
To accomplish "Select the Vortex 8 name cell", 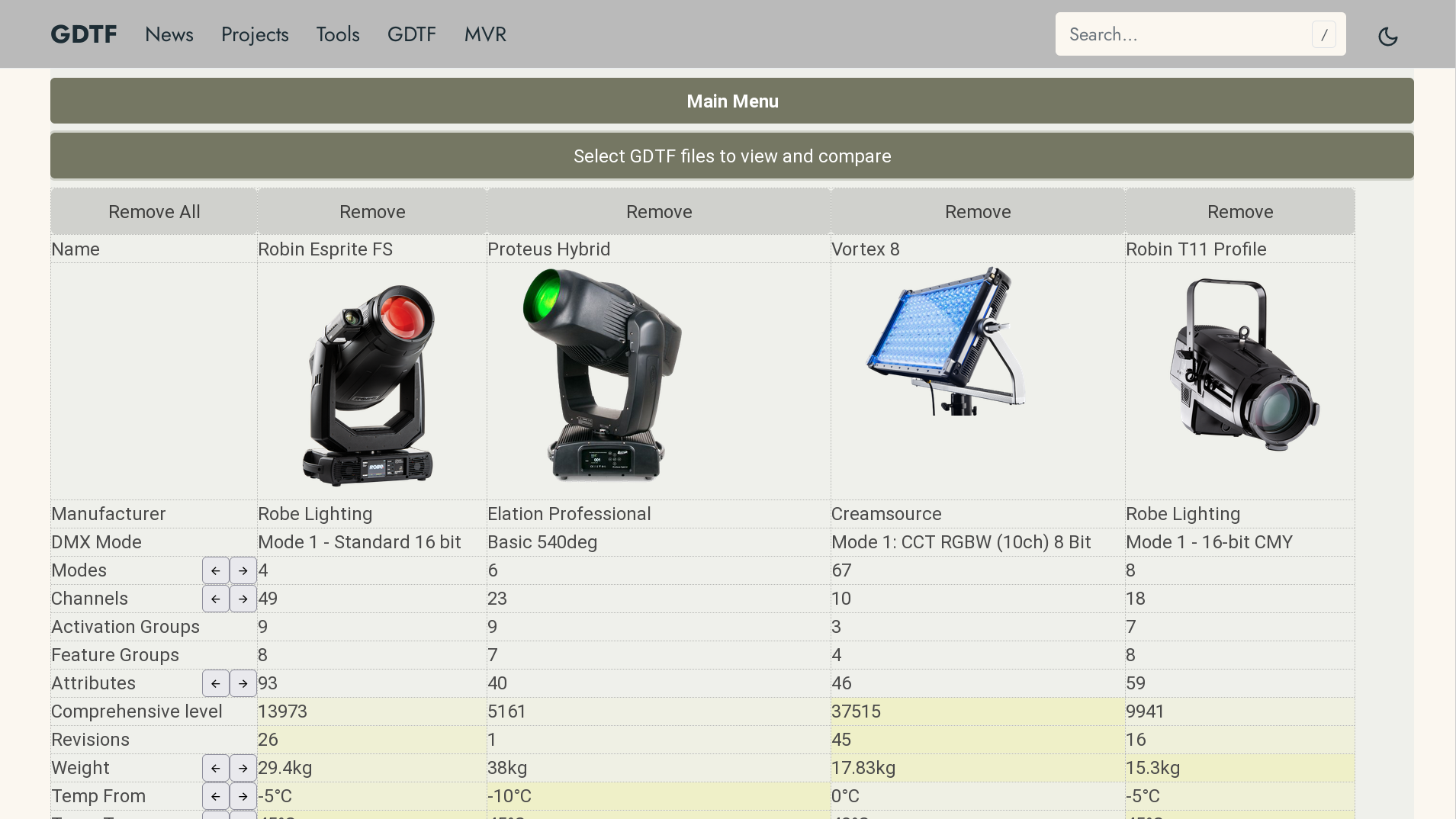I will tap(978, 249).
